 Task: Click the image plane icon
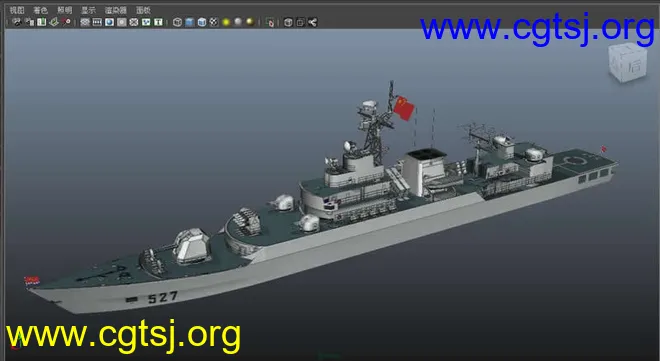click(x=53, y=22)
